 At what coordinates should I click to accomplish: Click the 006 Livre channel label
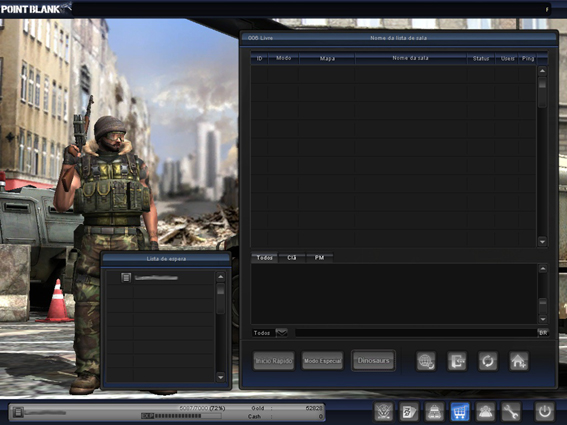pyautogui.click(x=260, y=38)
